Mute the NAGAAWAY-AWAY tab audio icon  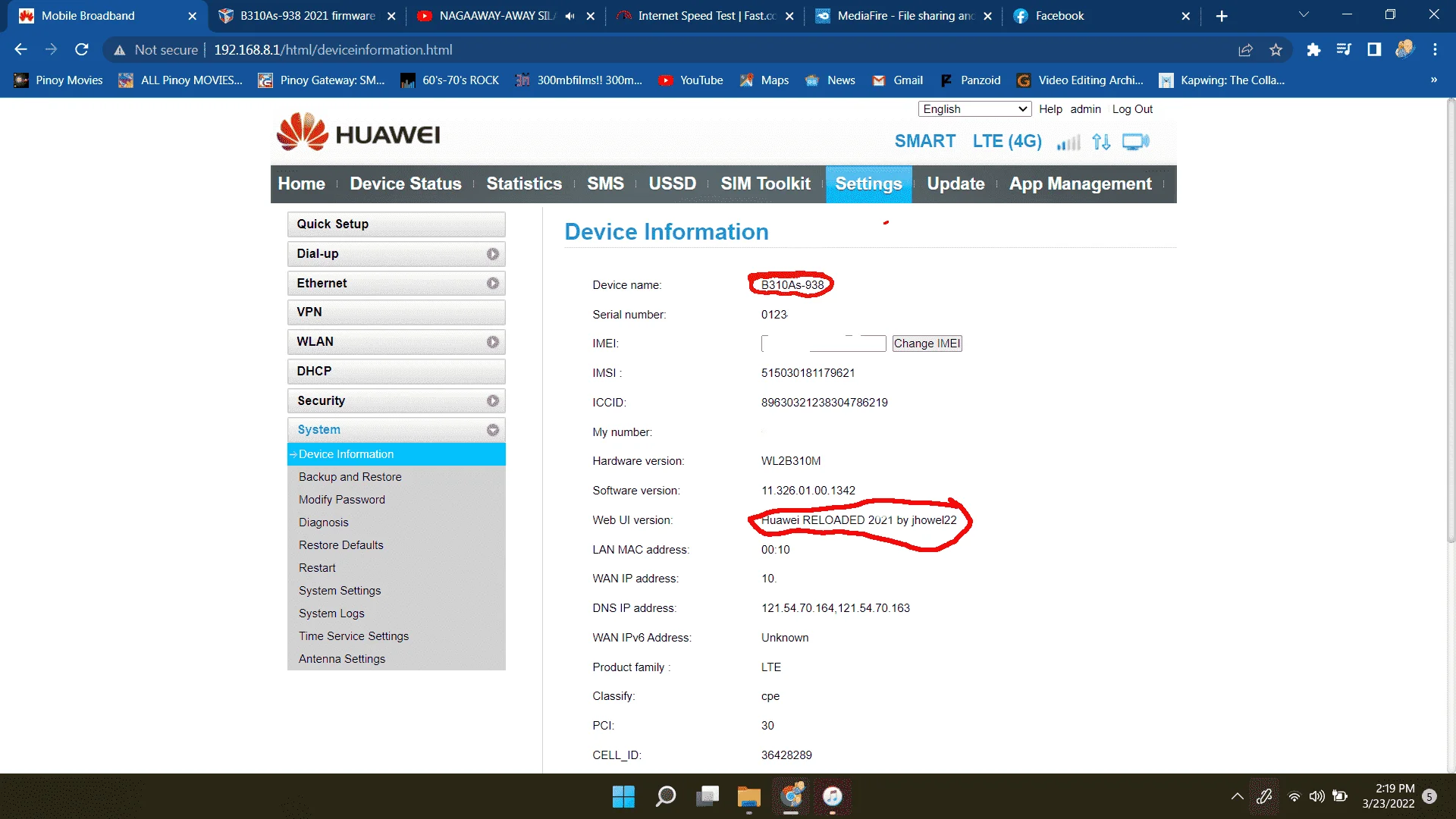(570, 16)
